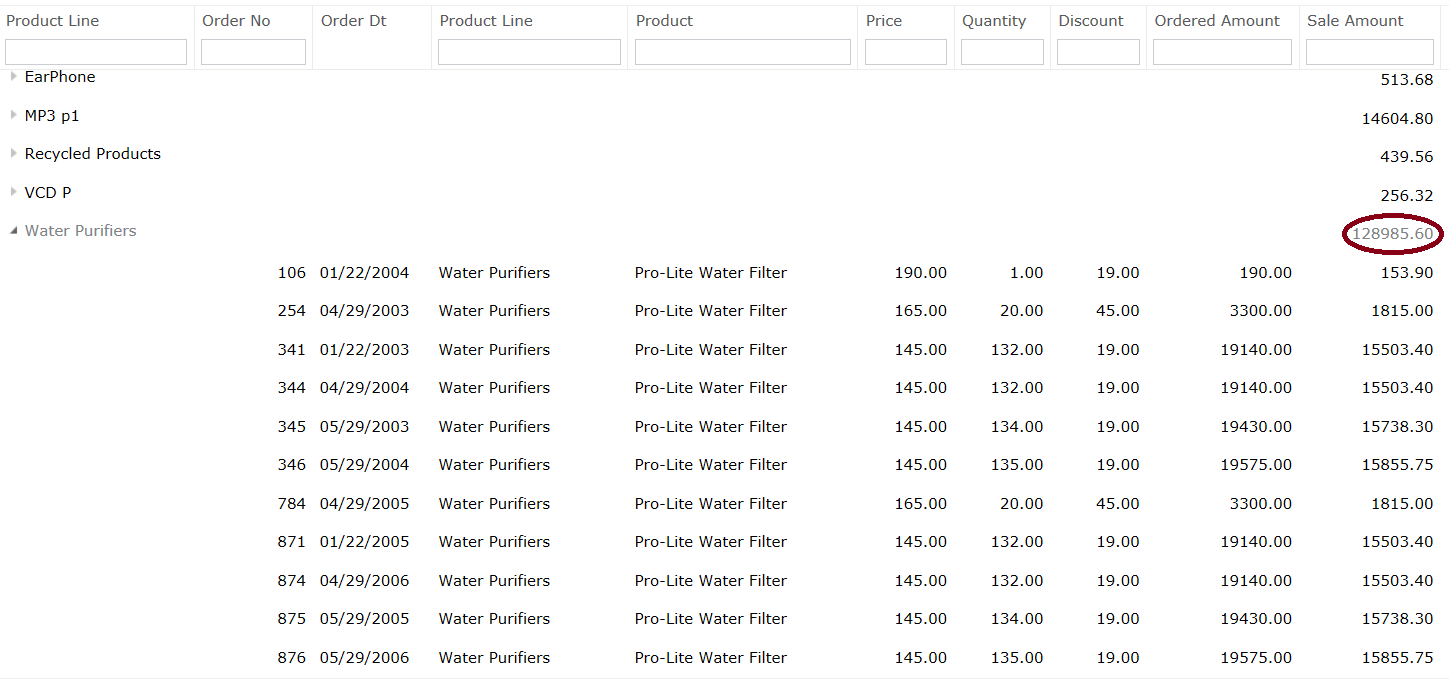Click the order date 01/22/2004
1449x680 pixels.
[x=365, y=273]
